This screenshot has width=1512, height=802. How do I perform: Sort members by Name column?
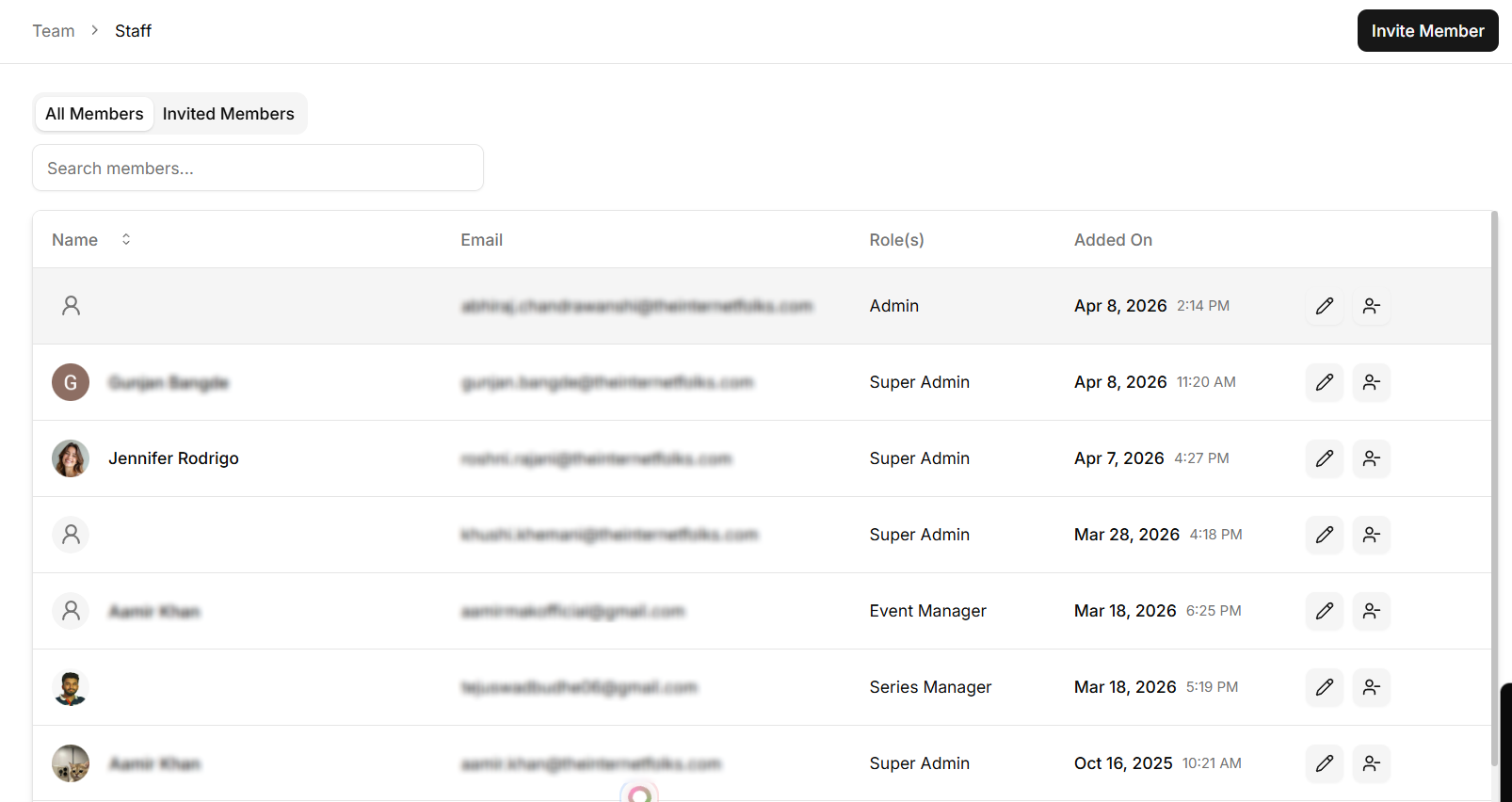[126, 240]
